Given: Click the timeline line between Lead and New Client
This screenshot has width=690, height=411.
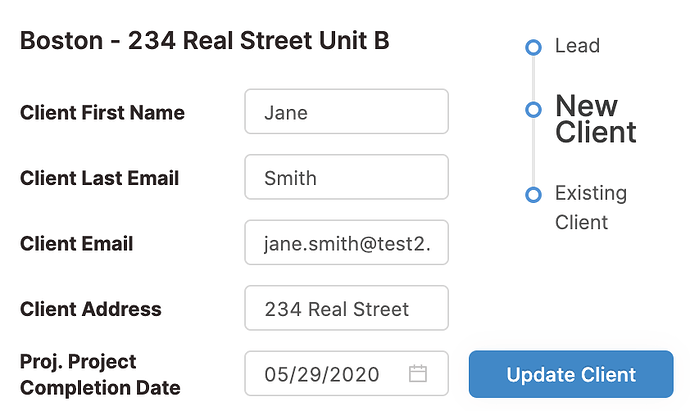Looking at the screenshot, I should tap(533, 78).
